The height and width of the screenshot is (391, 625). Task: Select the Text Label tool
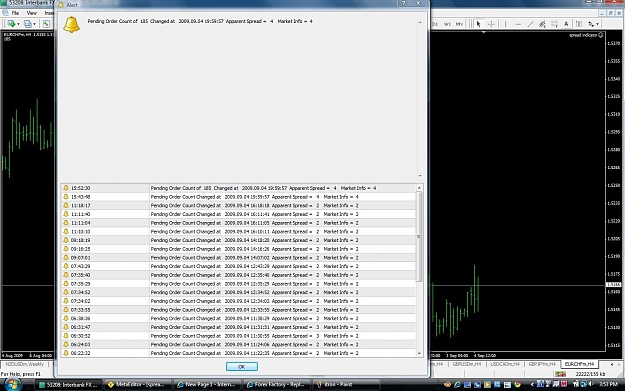579,24
